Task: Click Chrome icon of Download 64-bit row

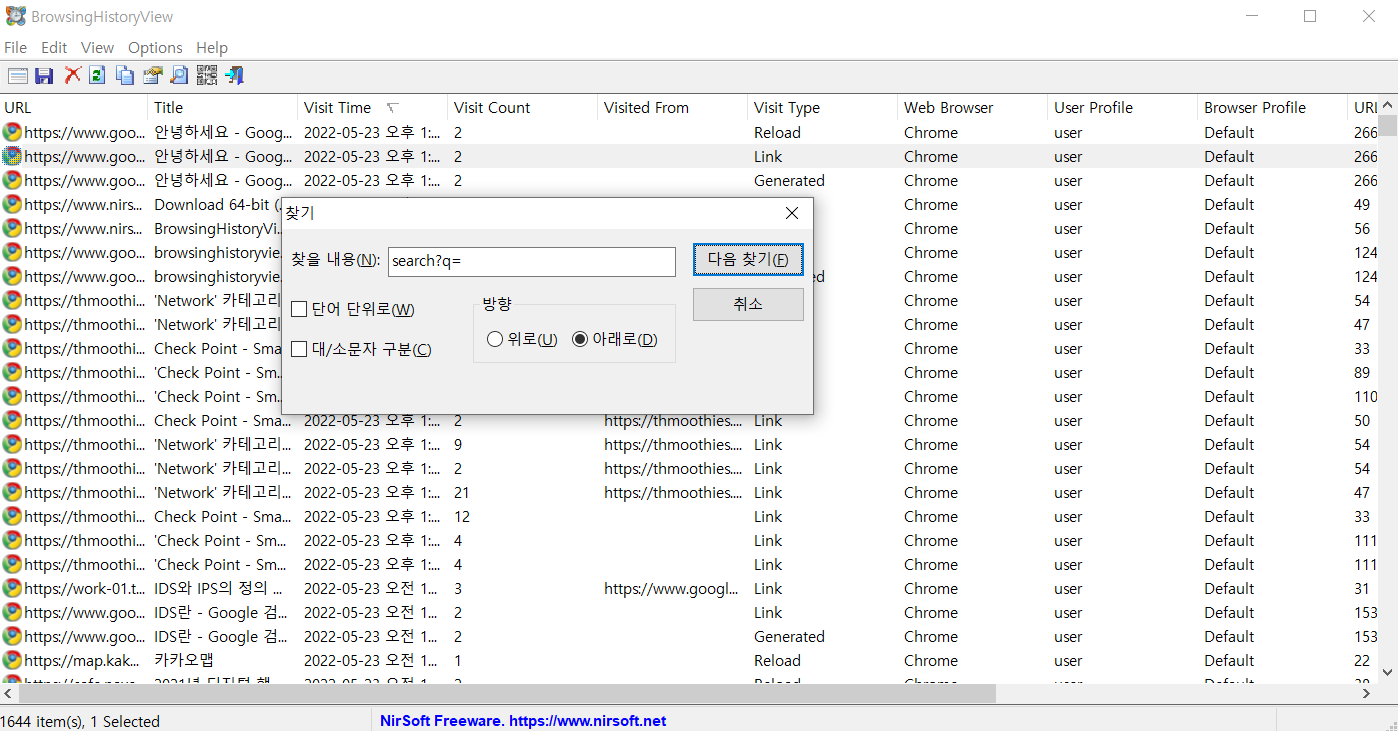Action: pyautogui.click(x=12, y=204)
